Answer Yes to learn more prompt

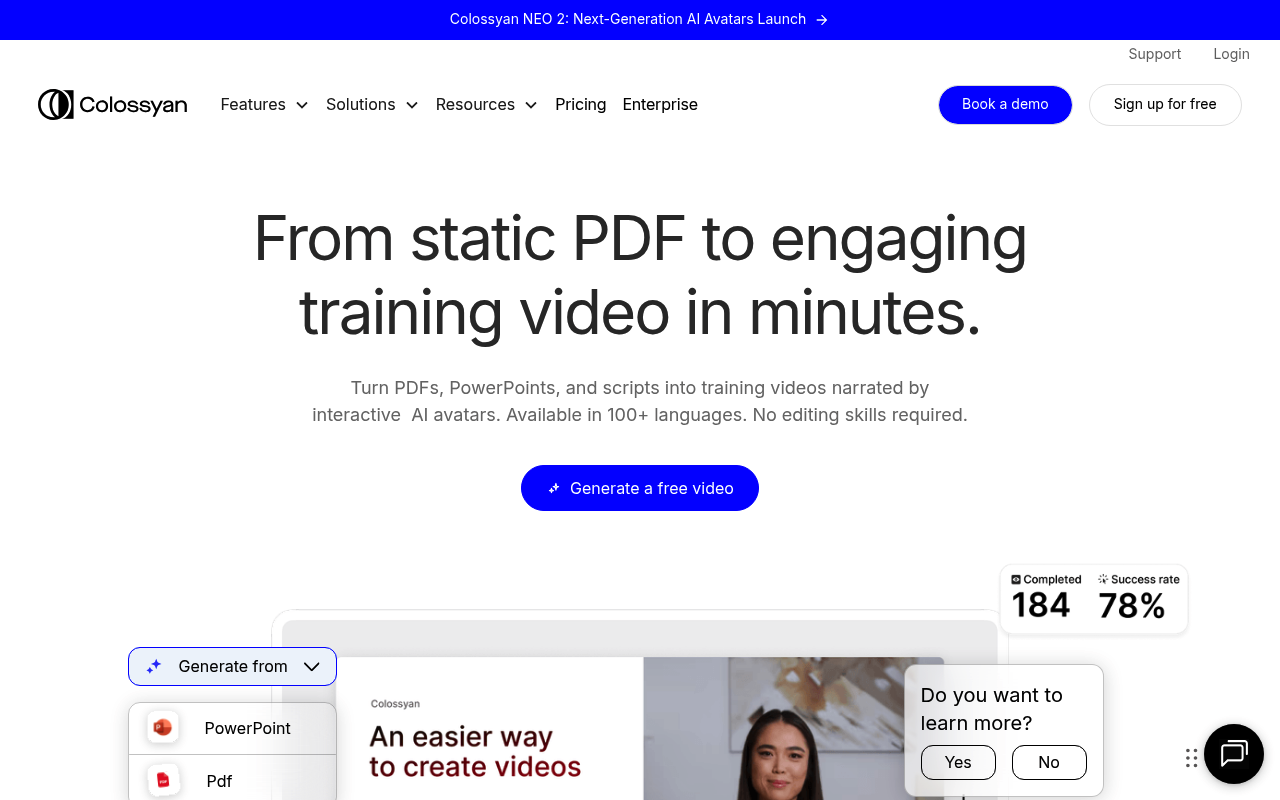point(957,762)
